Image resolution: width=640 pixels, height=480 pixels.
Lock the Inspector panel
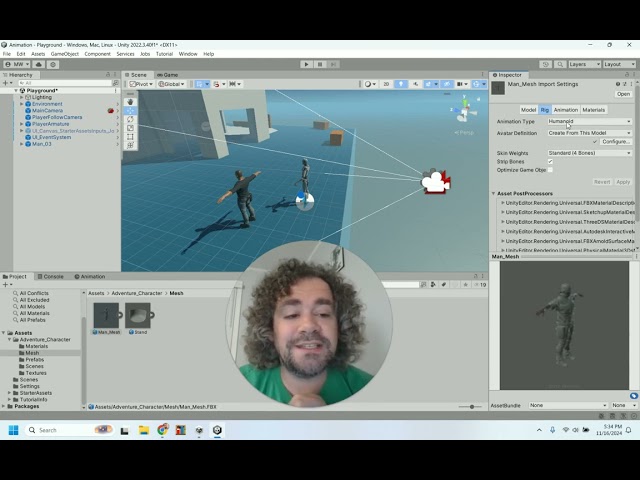coord(627,75)
